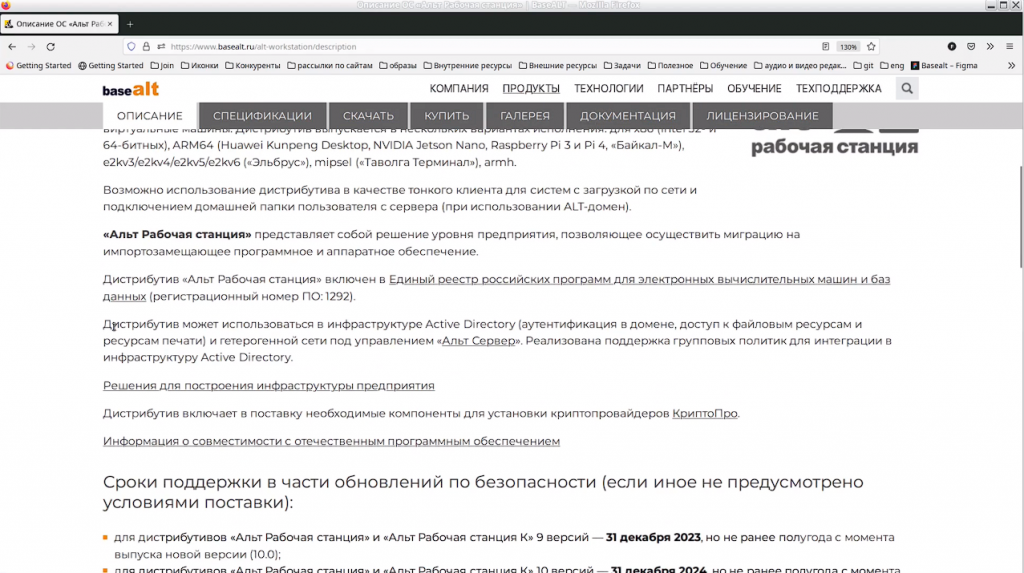Open the Join bookmarks folder
Viewport: 1024px width, 573px height.
tap(162, 65)
